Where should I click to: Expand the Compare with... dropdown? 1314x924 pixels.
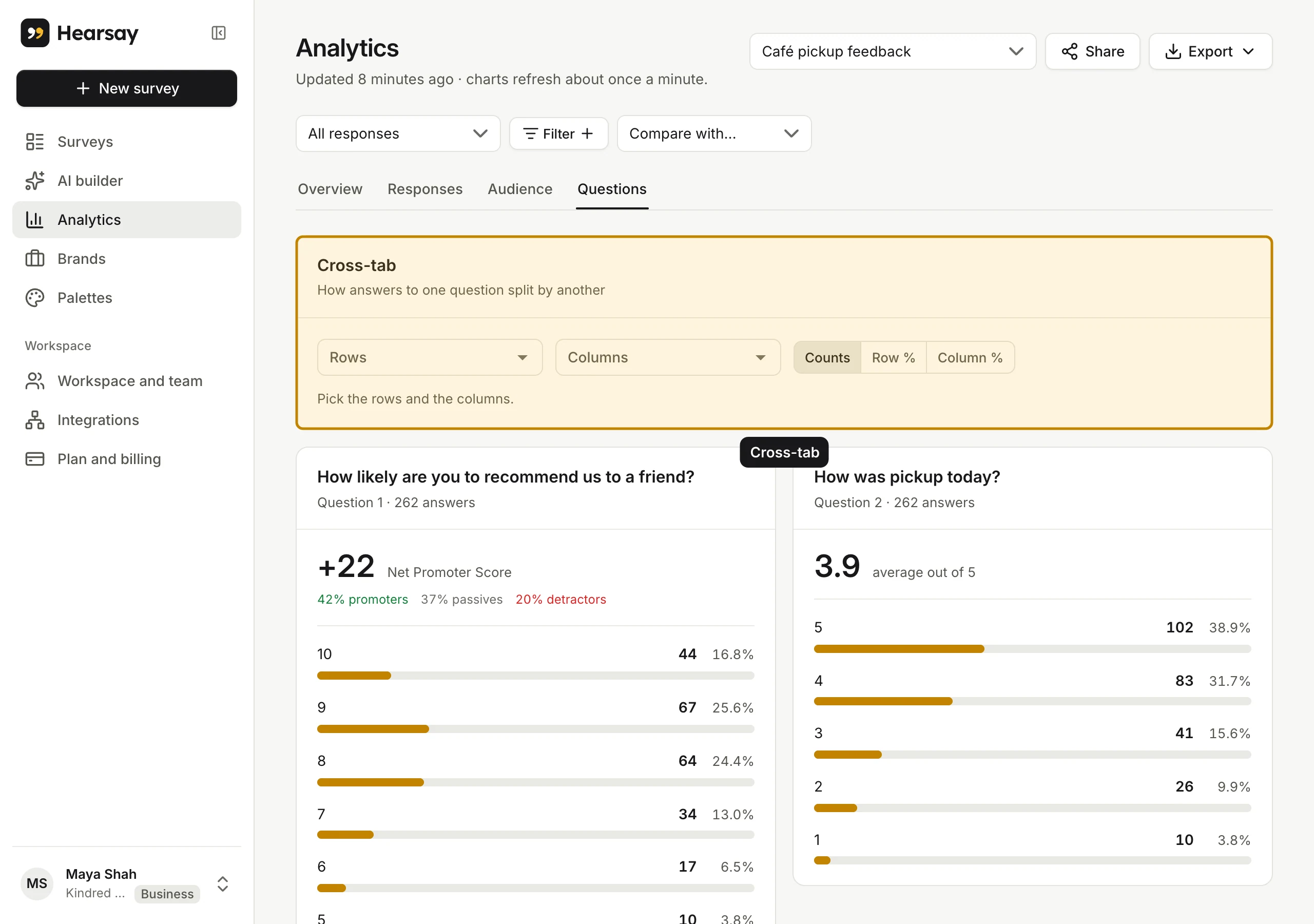714,134
